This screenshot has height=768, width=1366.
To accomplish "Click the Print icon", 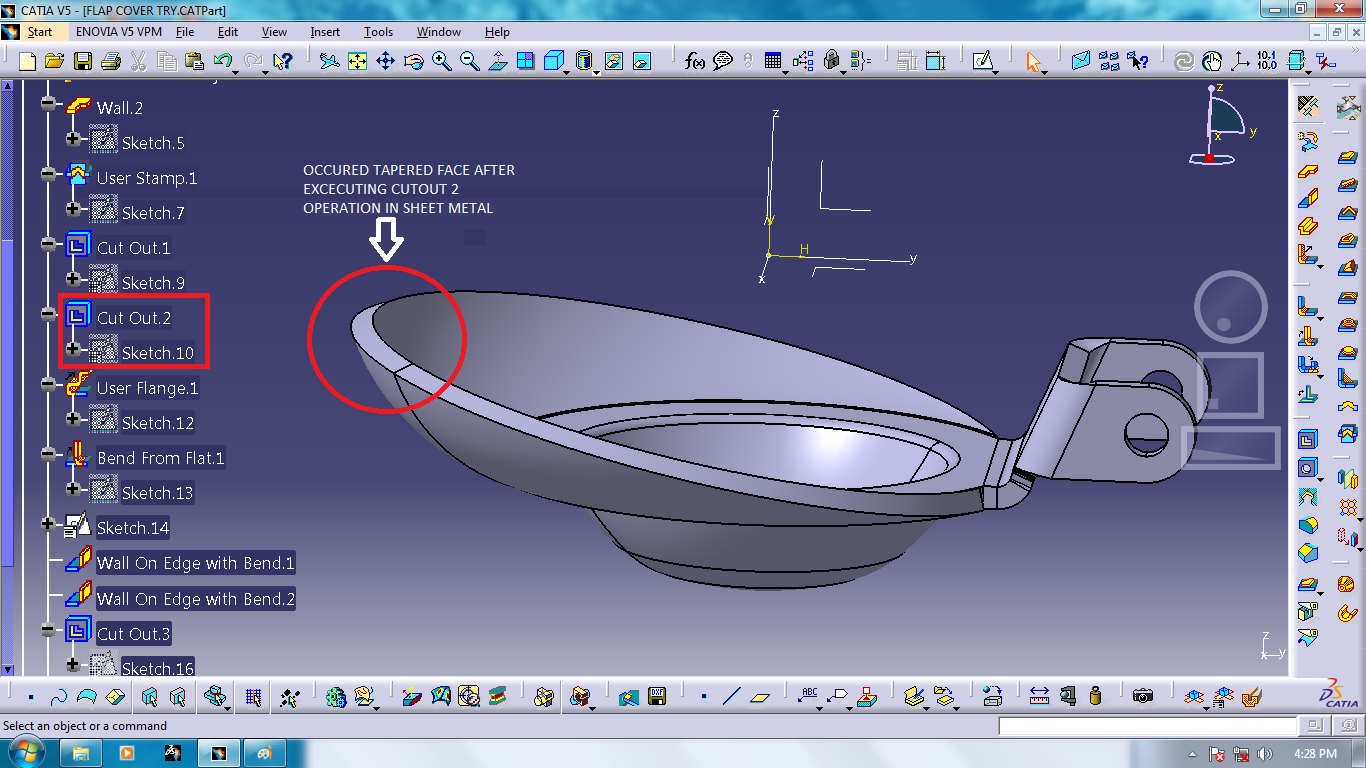I will 111,61.
